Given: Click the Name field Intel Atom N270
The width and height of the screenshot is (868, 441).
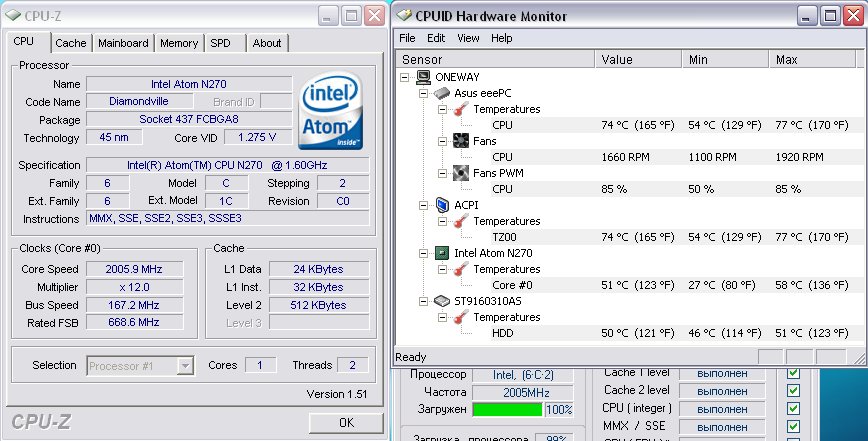Looking at the screenshot, I should (x=189, y=84).
